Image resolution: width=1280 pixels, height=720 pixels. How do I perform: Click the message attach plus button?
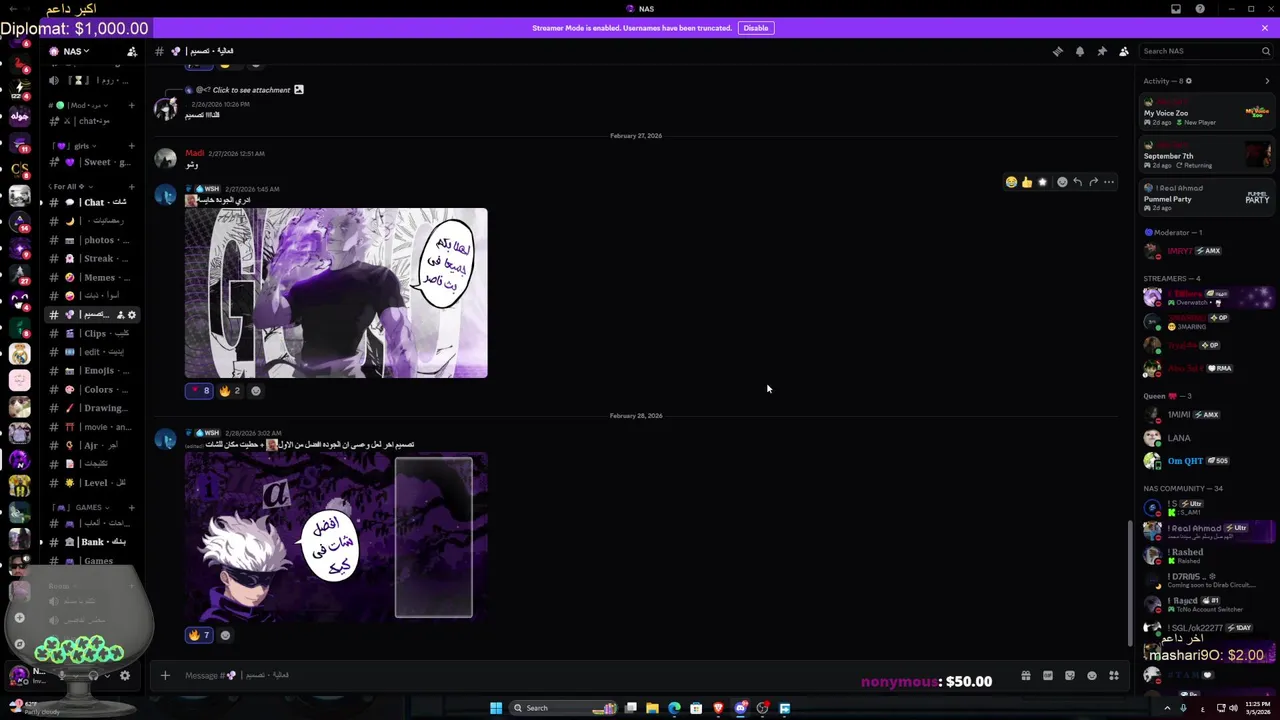point(165,676)
